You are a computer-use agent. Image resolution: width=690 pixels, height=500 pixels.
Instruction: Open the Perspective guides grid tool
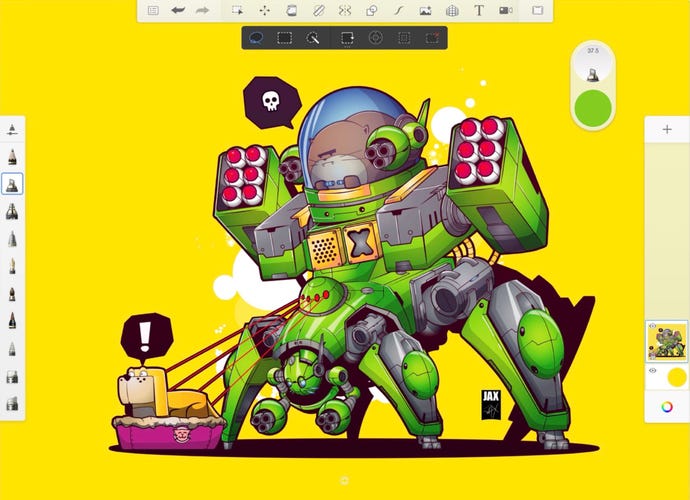[452, 10]
